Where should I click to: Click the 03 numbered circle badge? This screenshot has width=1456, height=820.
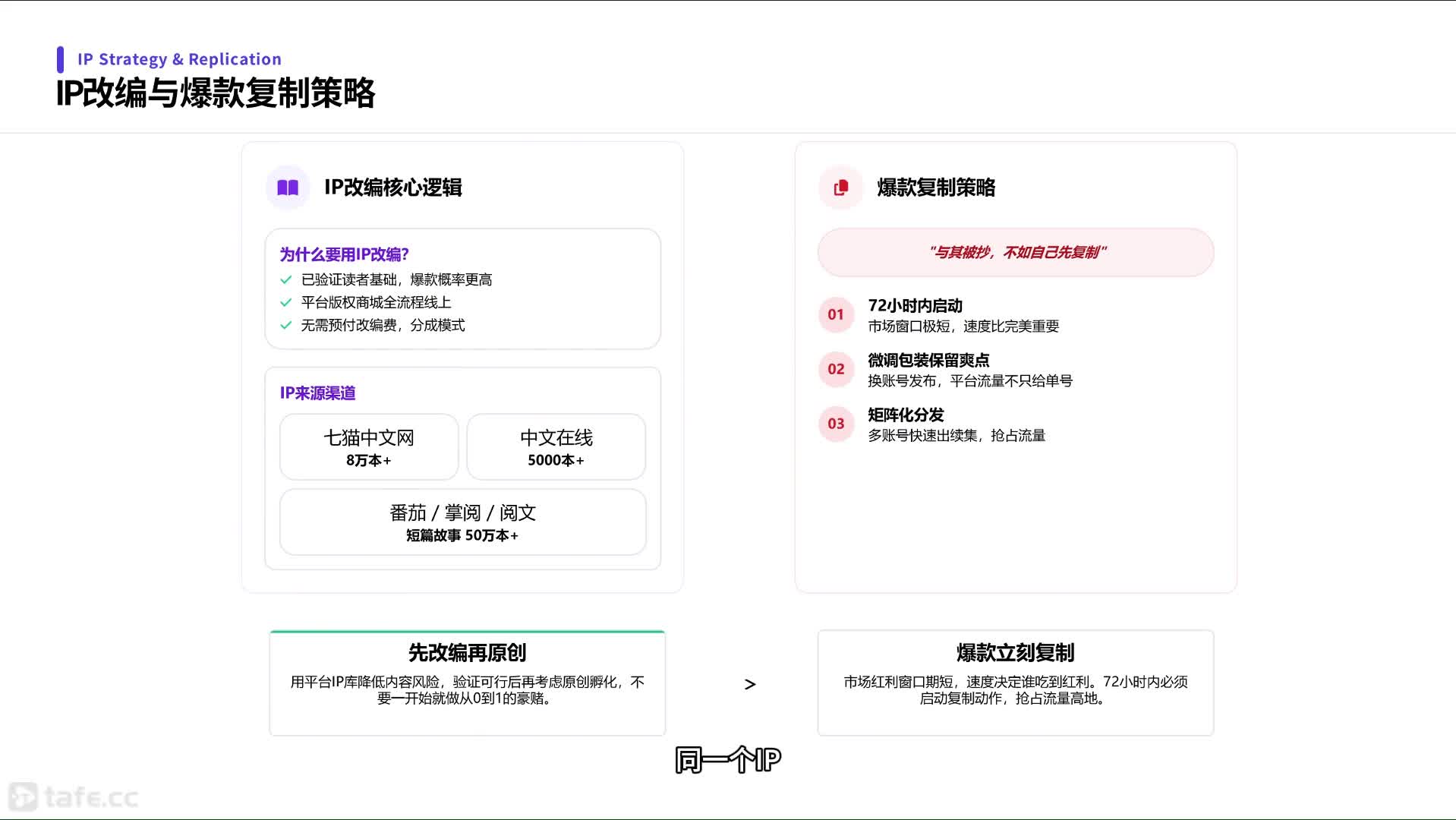(836, 424)
